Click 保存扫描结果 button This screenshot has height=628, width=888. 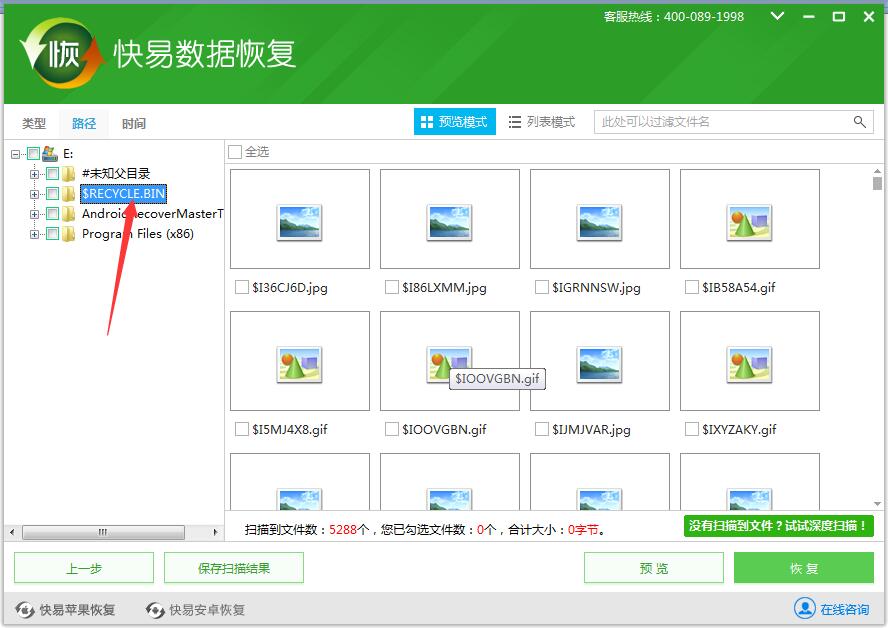(x=234, y=567)
